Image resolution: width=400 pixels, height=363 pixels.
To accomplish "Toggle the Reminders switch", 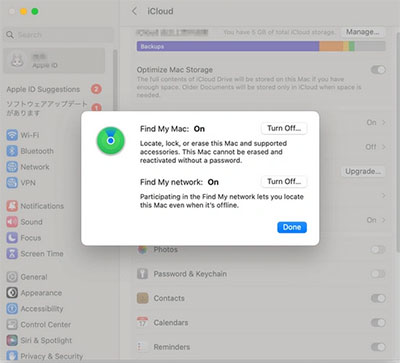I will (378, 347).
